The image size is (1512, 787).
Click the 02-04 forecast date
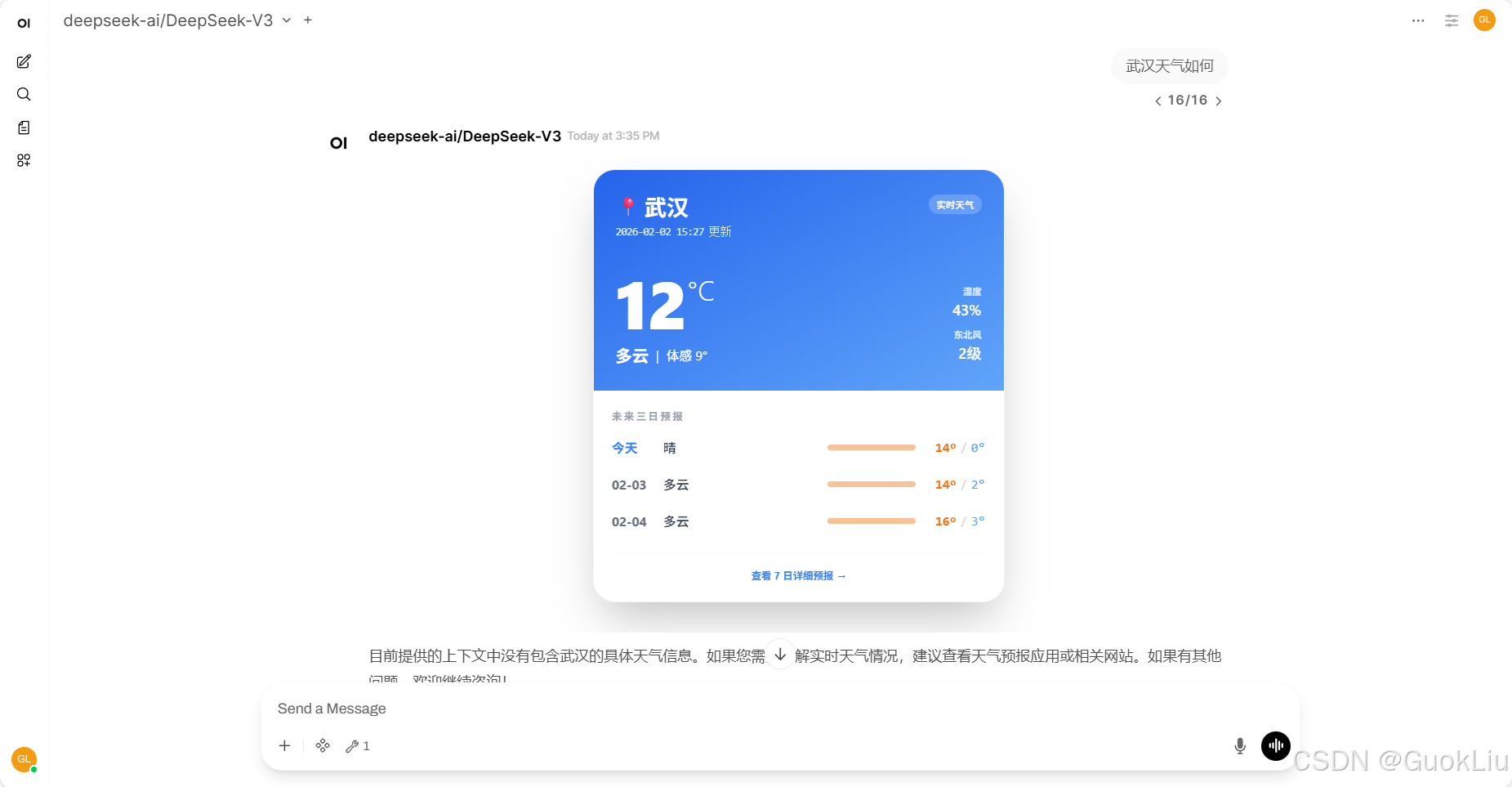coord(629,521)
